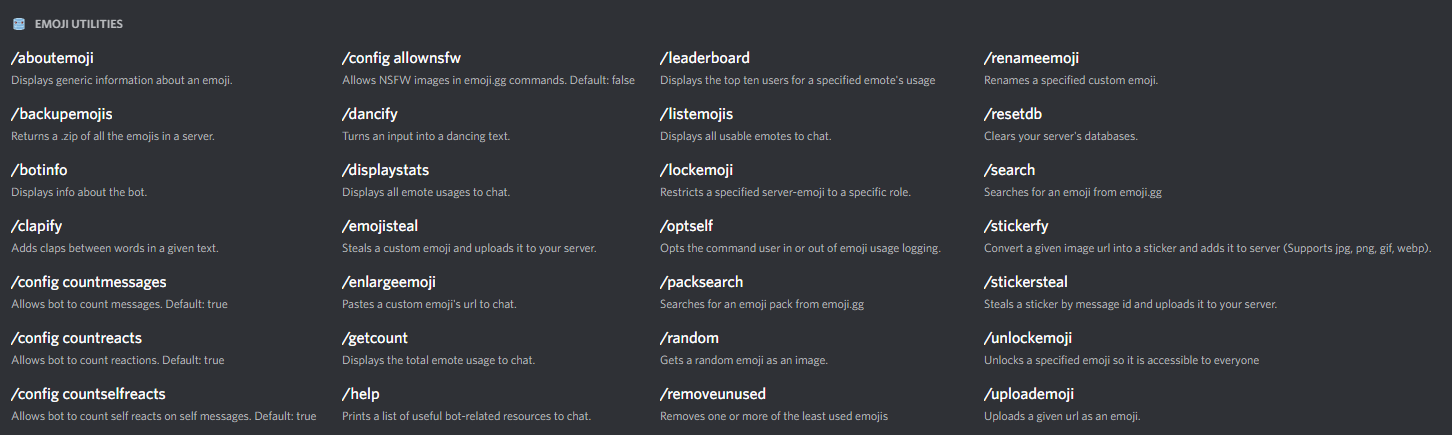Click the /config allownsfw command
This screenshot has height=435, width=1452.
pyautogui.click(x=401, y=58)
